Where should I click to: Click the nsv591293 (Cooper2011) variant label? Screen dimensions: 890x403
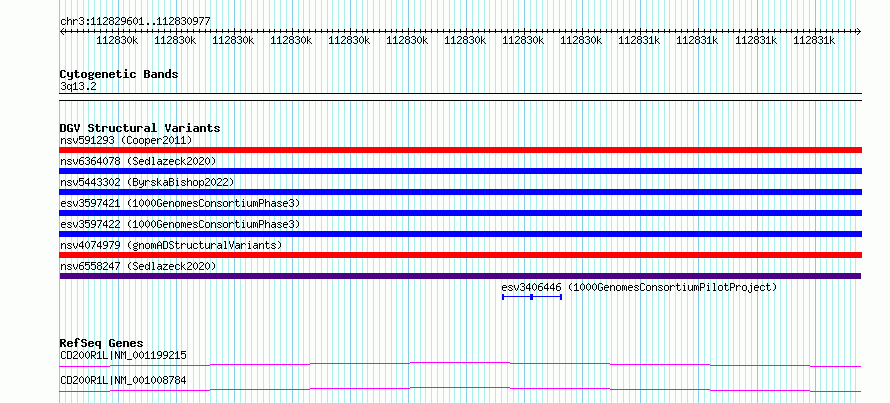(x=126, y=140)
